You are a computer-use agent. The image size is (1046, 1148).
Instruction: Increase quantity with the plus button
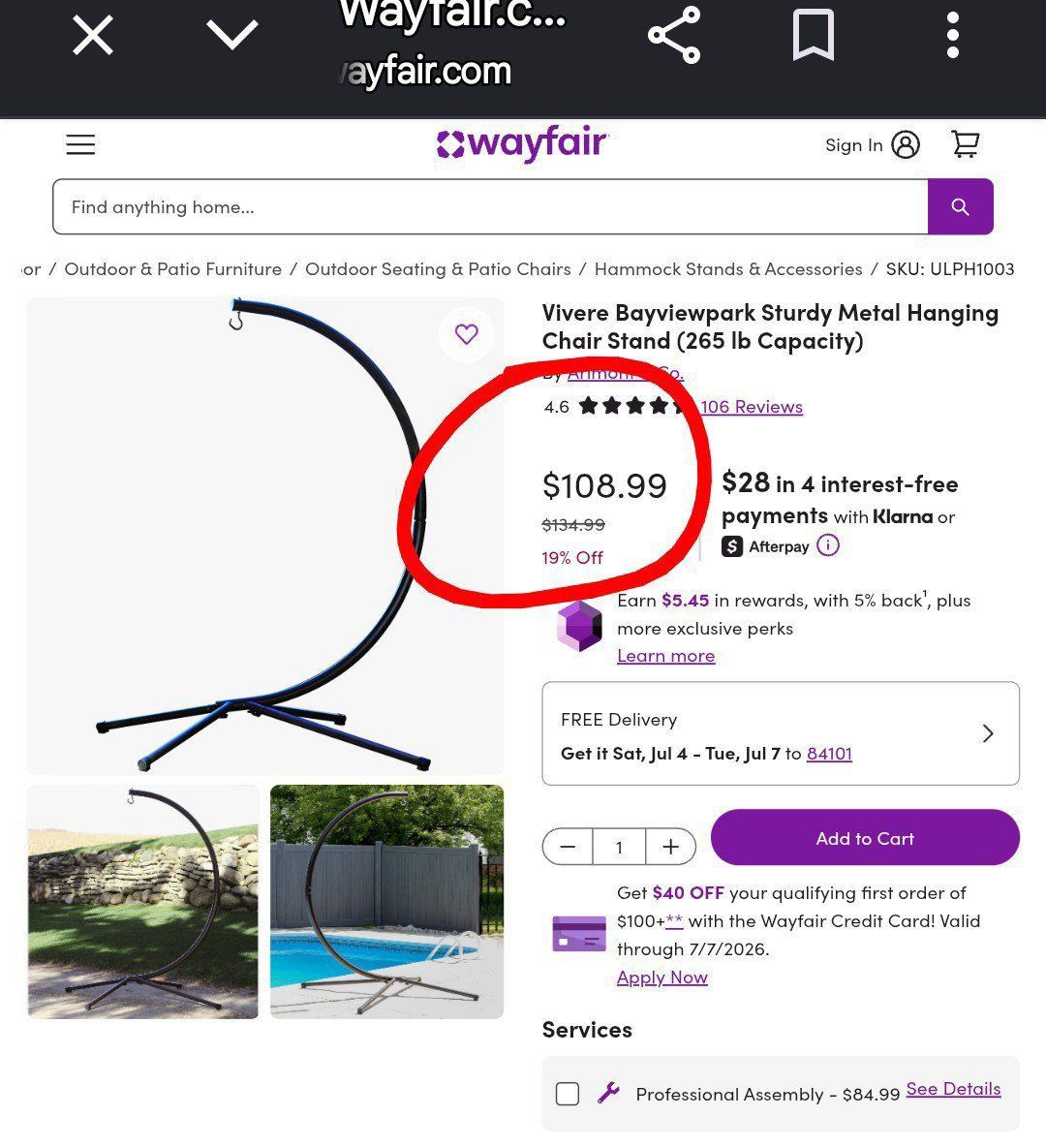[670, 847]
